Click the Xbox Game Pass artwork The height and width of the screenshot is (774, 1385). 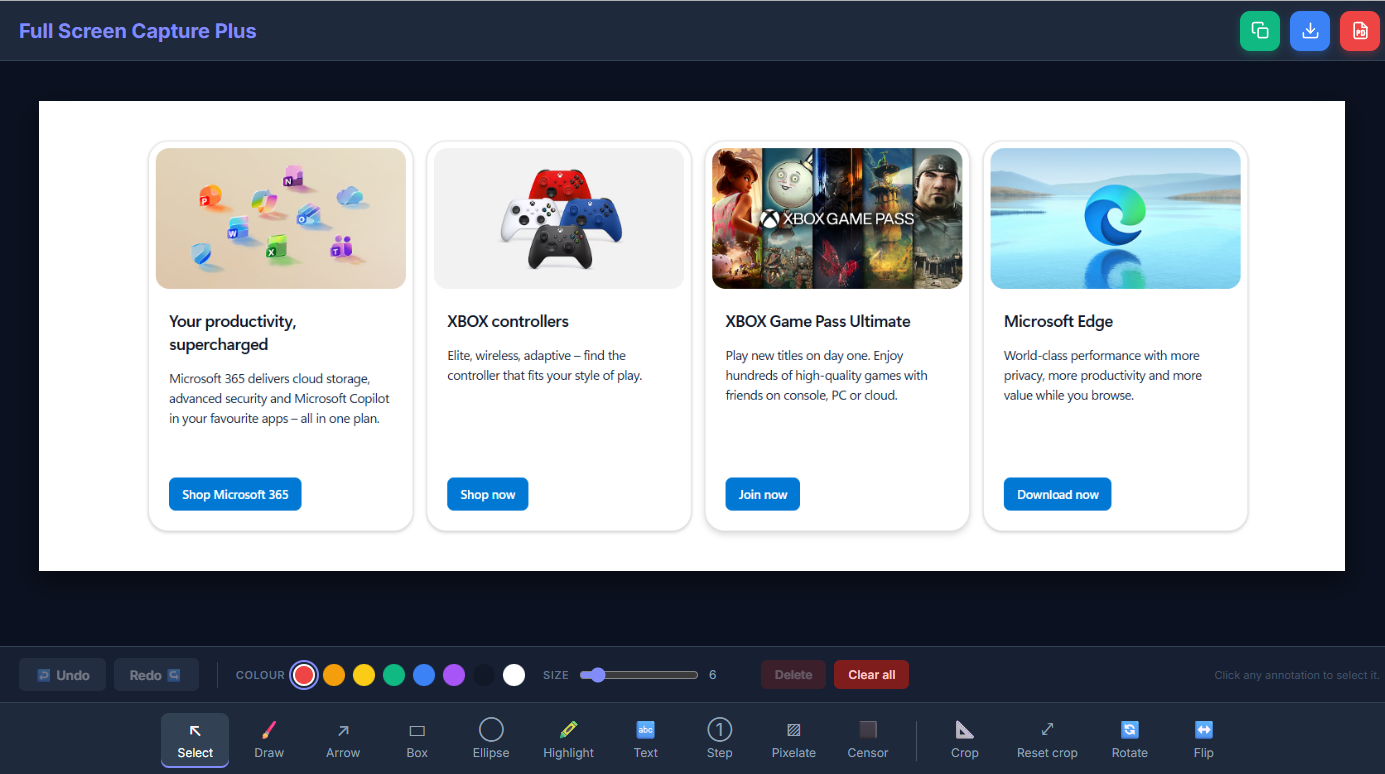click(x=837, y=218)
